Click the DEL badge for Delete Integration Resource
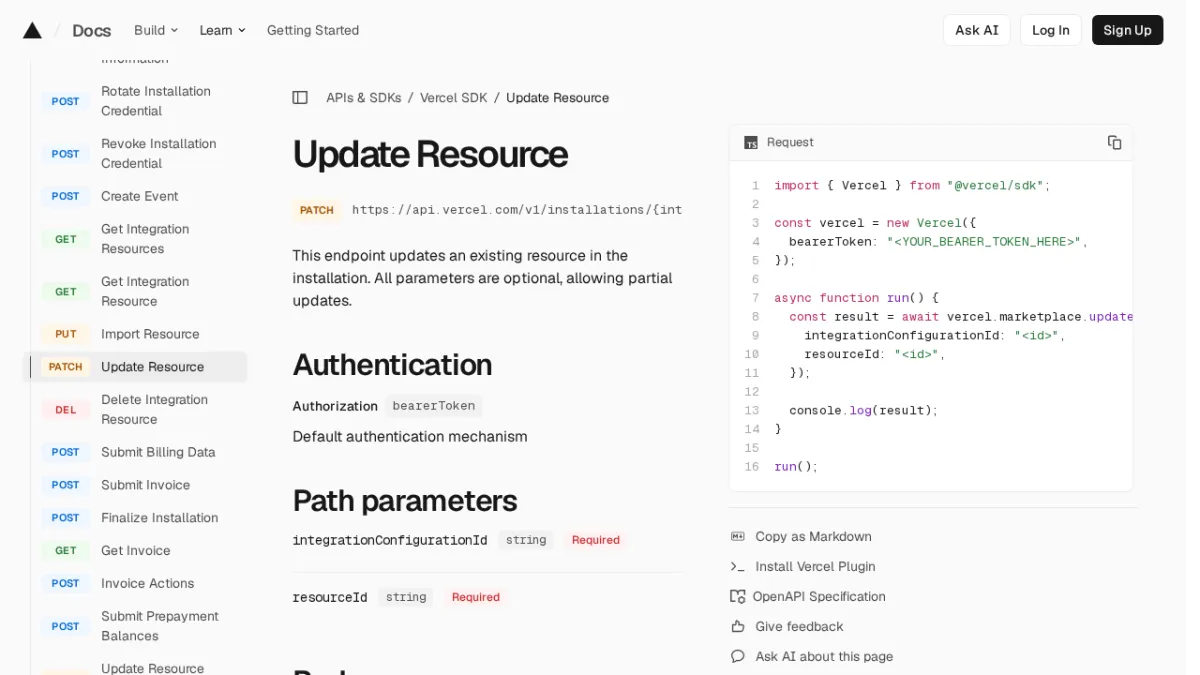This screenshot has width=1200, height=675. point(66,410)
